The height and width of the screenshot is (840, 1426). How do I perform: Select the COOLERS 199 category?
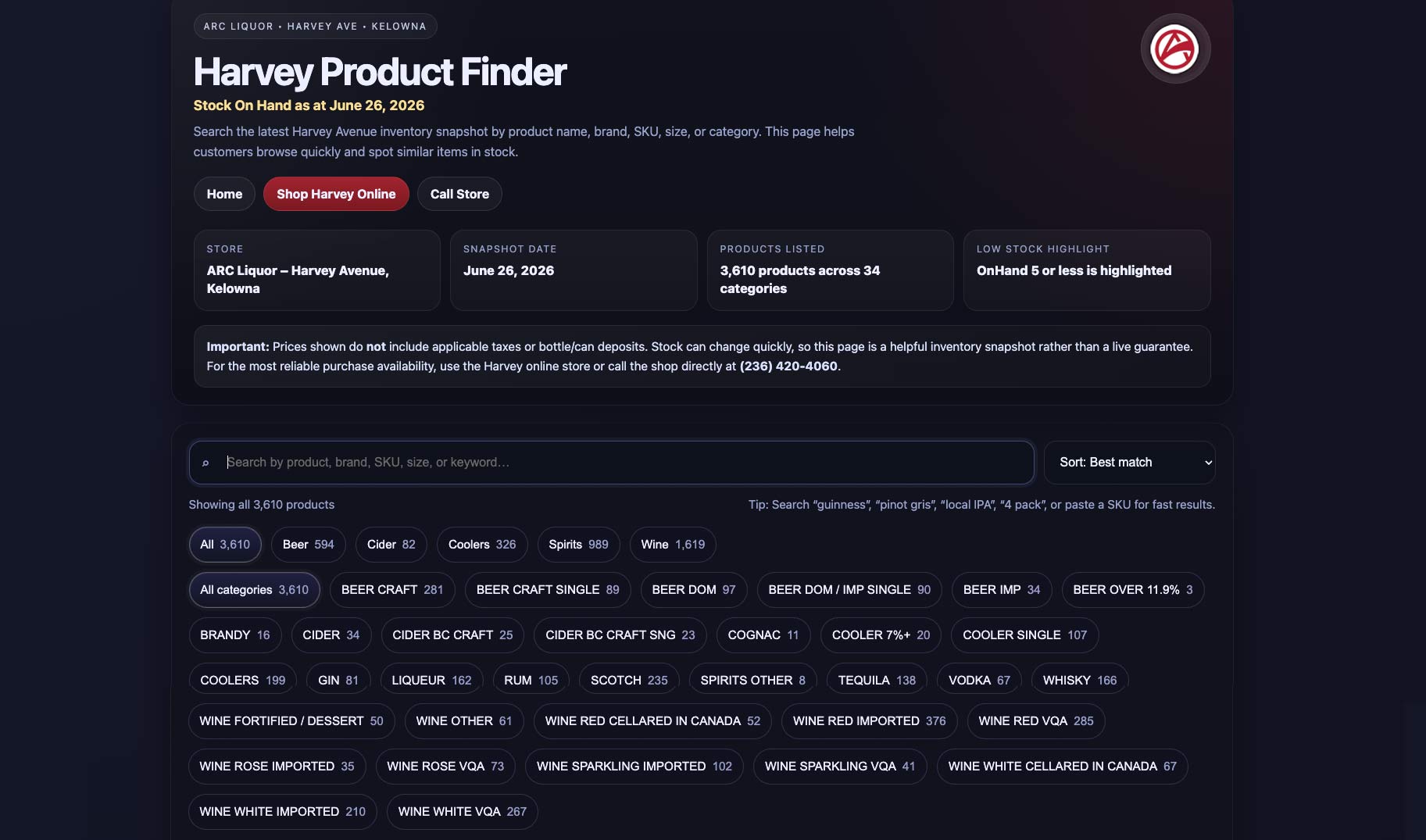pos(243,678)
